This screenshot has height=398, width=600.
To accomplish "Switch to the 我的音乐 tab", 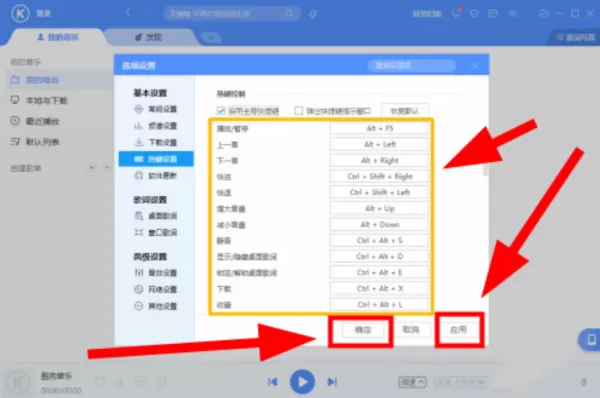I will pyautogui.click(x=58, y=37).
